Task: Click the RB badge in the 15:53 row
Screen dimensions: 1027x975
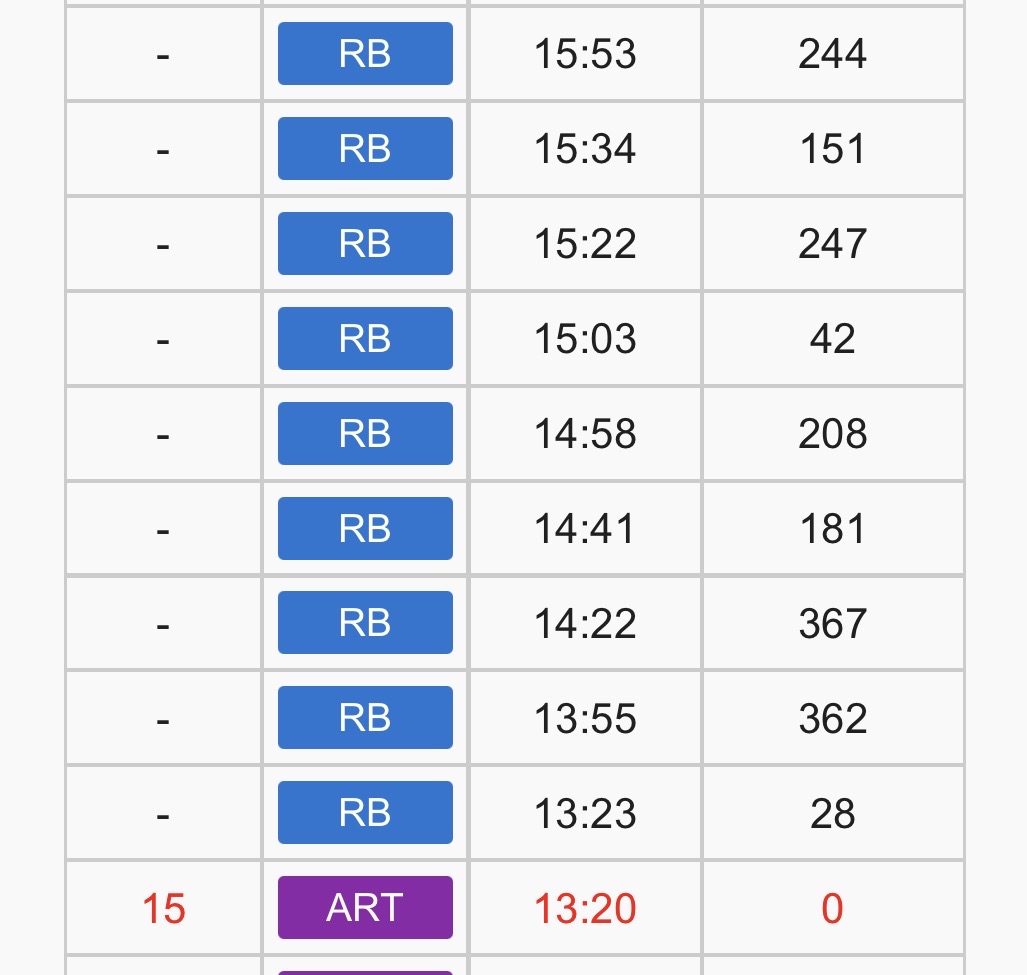Action: [365, 54]
